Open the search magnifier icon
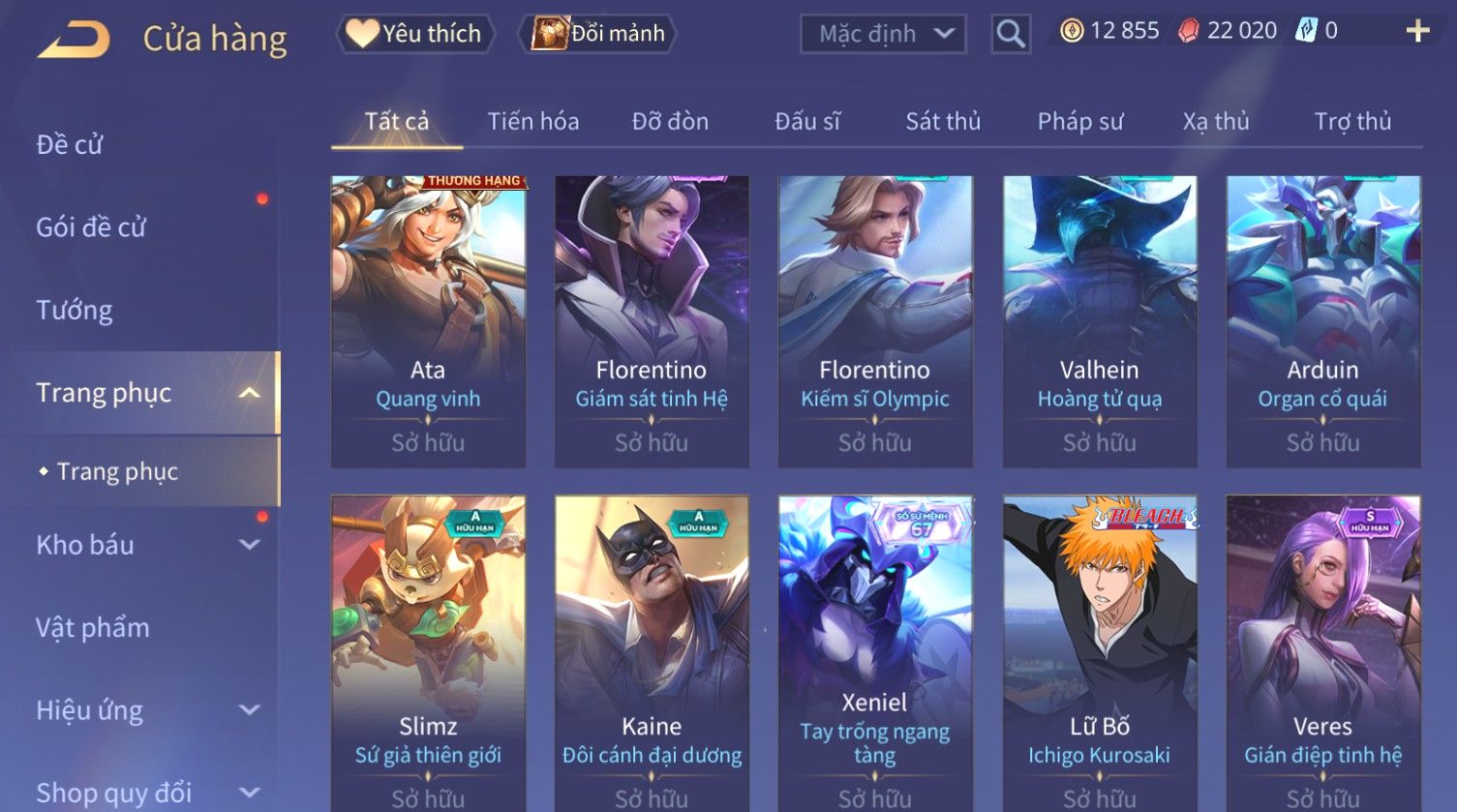 (x=1010, y=34)
